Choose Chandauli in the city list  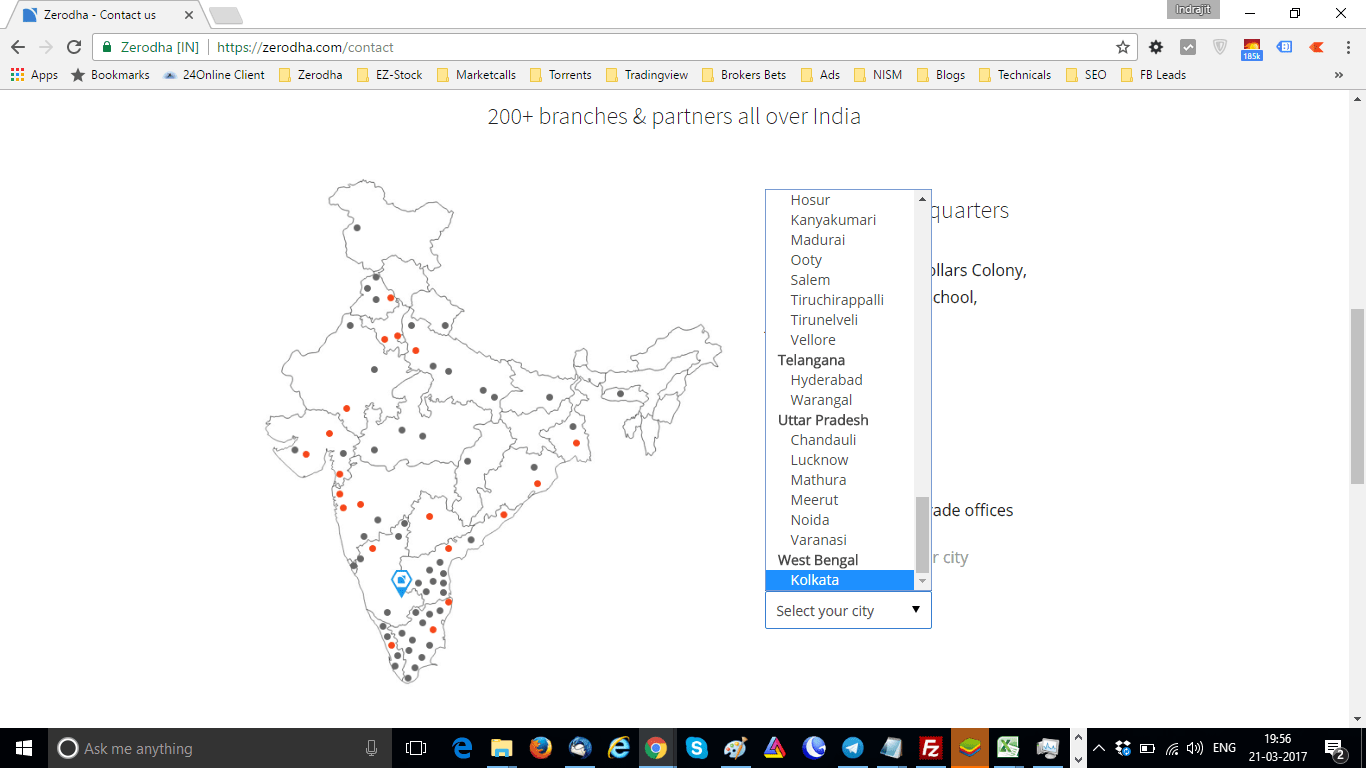(x=840, y=440)
